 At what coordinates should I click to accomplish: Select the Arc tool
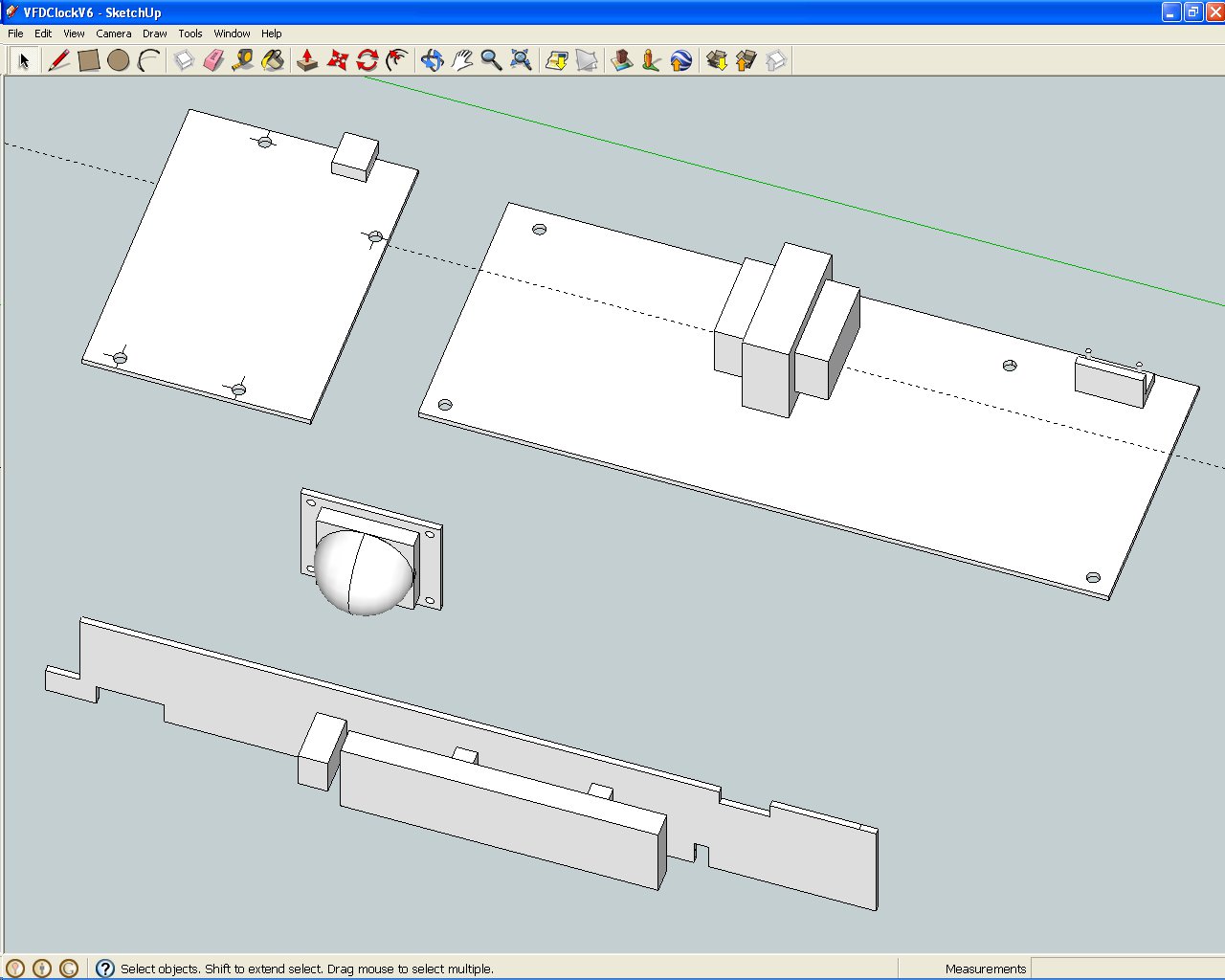[x=148, y=61]
